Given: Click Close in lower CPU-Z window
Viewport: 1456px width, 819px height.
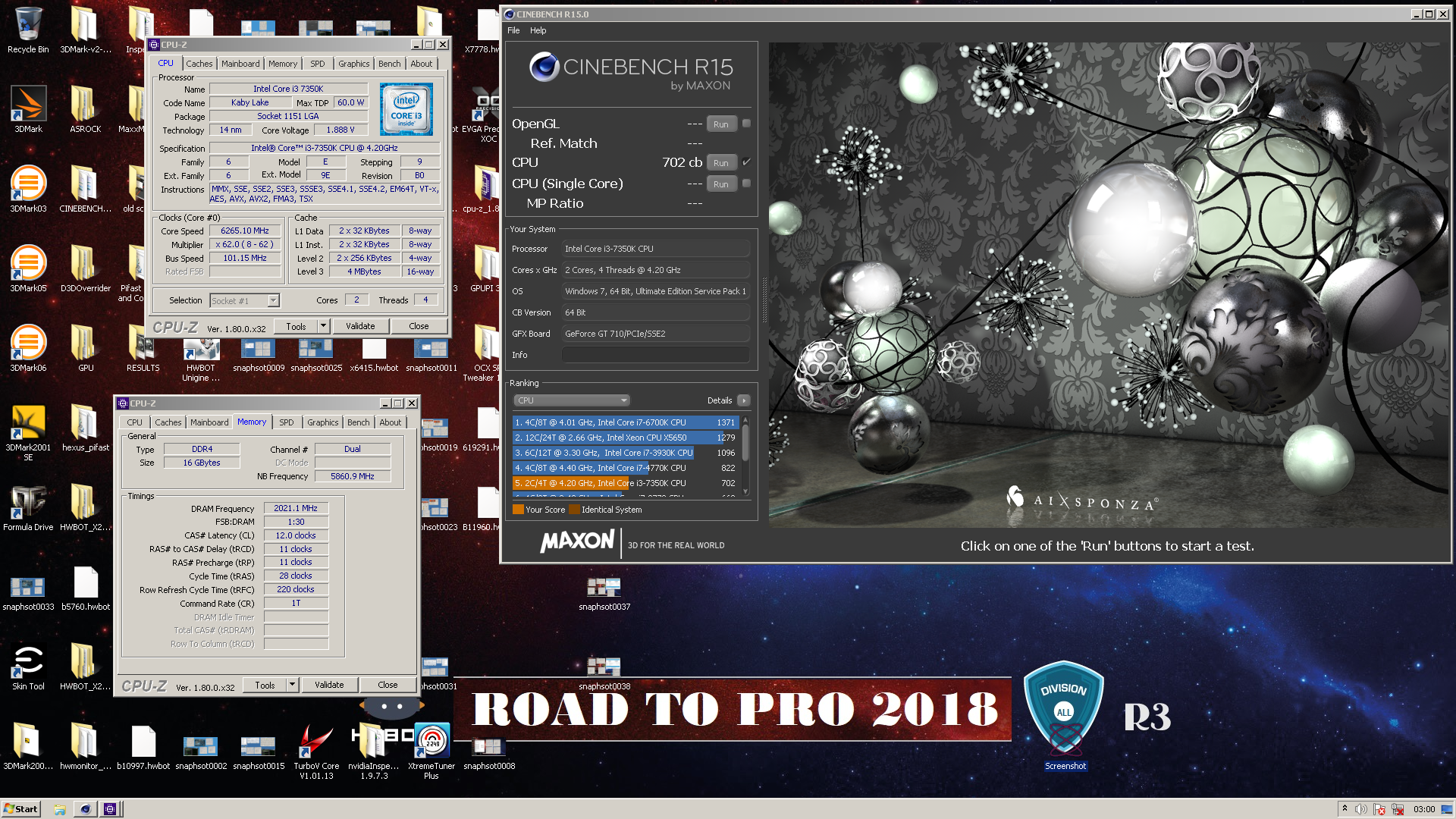Looking at the screenshot, I should point(388,685).
